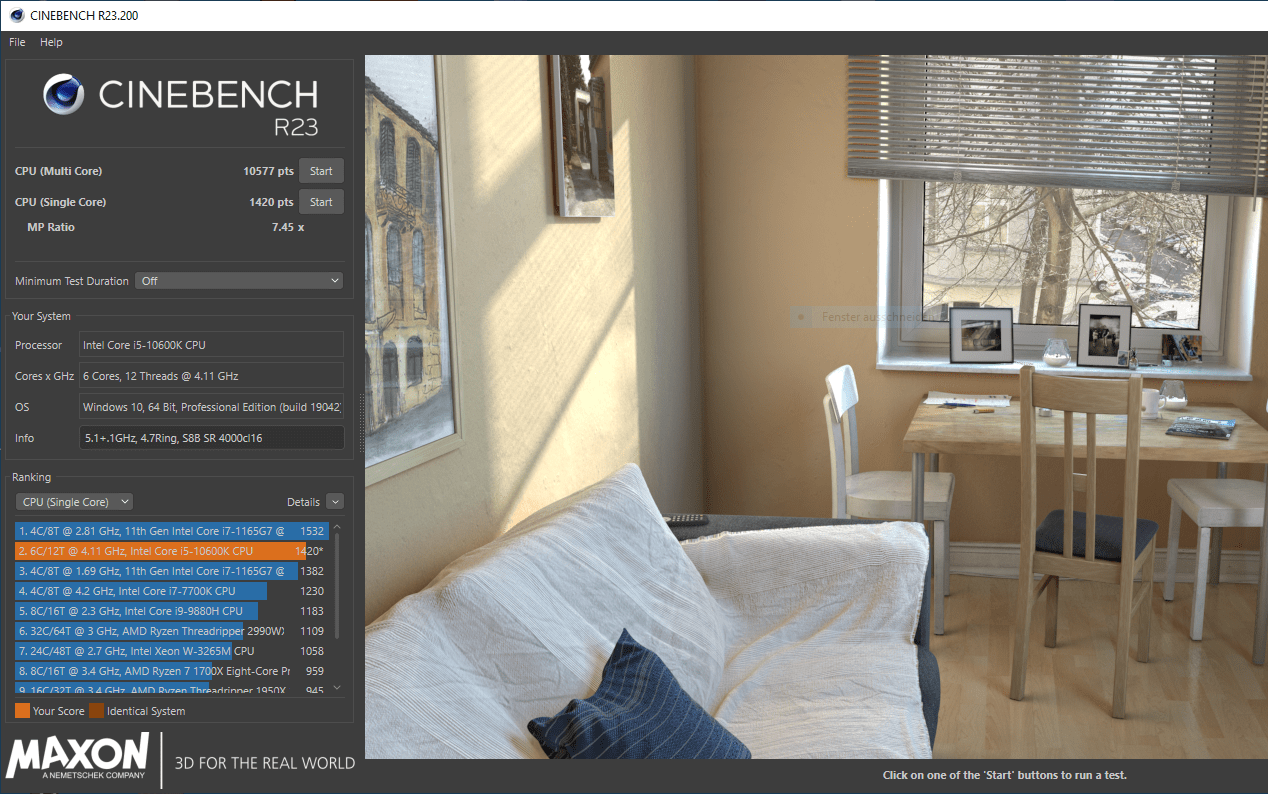Click the Info text field
Viewport: 1268px width, 794px height.
tap(211, 438)
